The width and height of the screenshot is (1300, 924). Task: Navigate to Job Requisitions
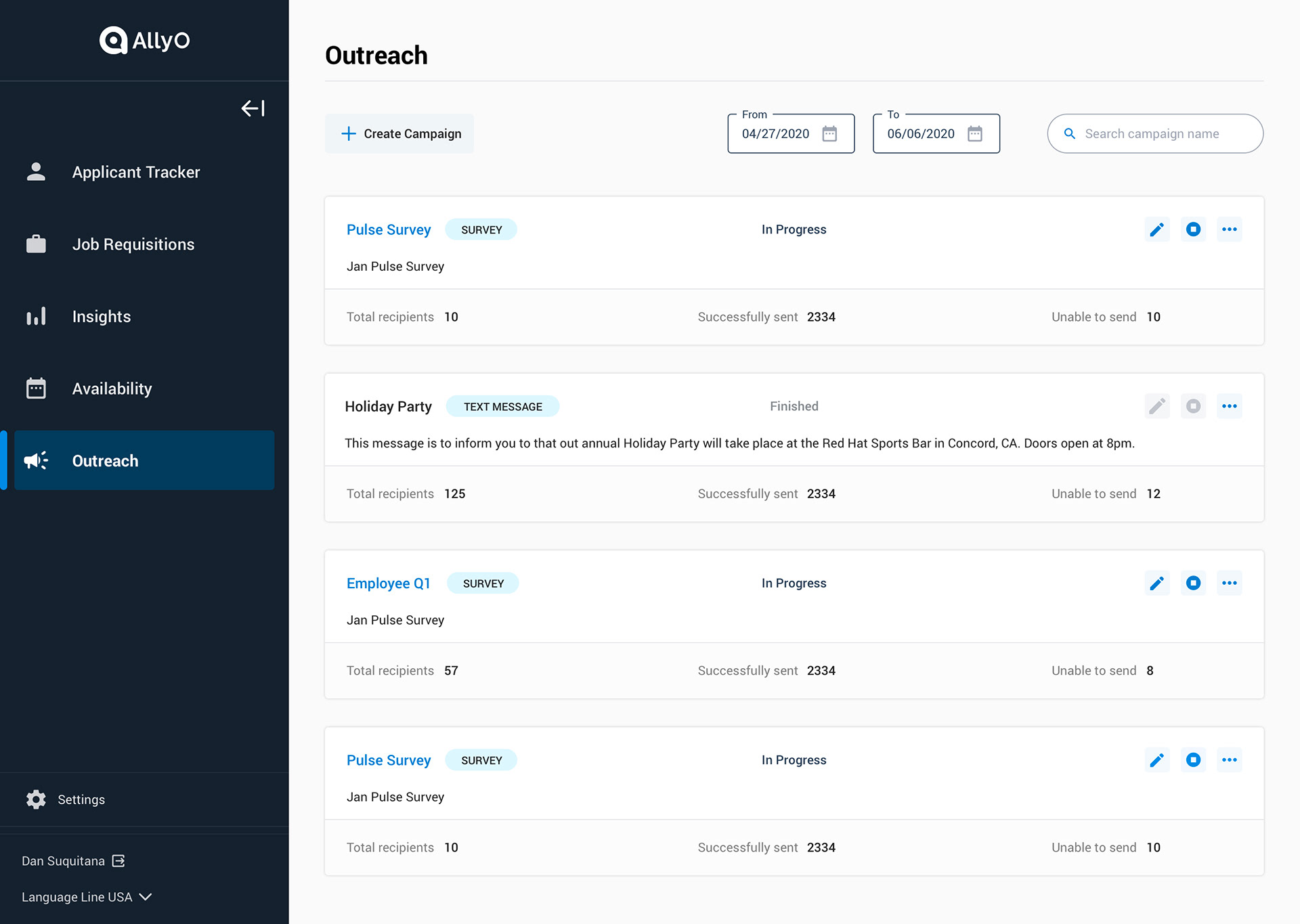click(133, 244)
